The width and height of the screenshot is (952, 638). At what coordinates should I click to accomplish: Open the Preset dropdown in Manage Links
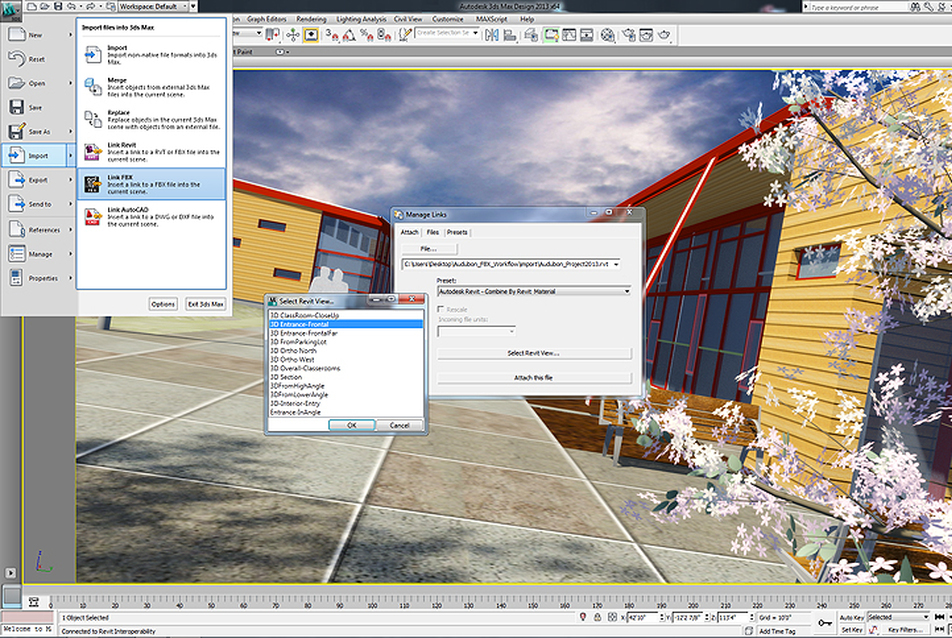pyautogui.click(x=533, y=291)
